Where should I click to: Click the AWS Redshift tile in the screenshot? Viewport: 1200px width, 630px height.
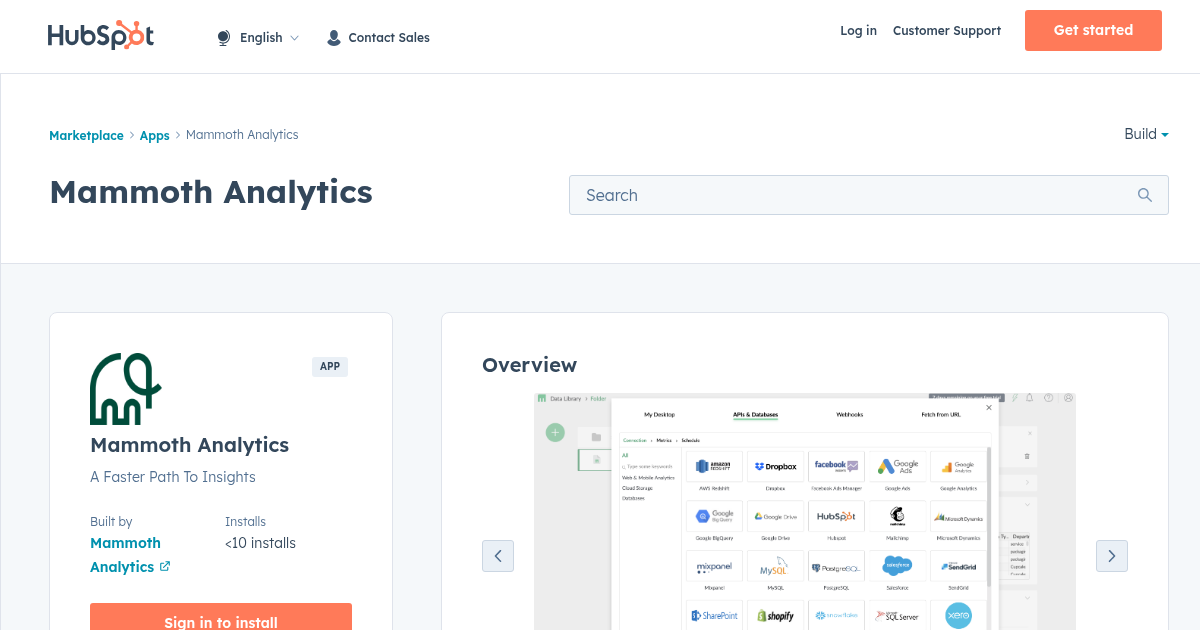click(x=714, y=467)
